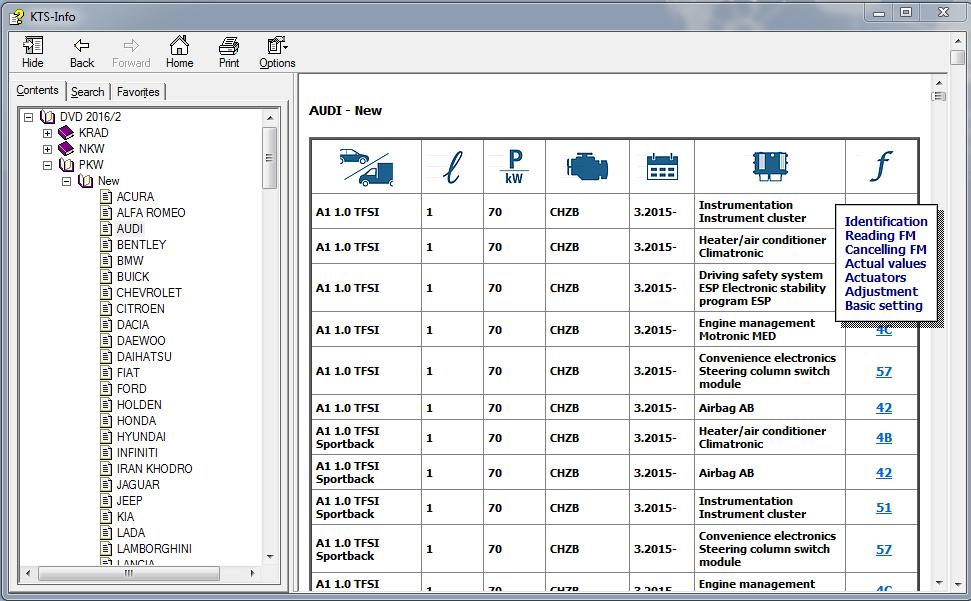This screenshot has height=601, width=971.
Task: Open the Home page icon
Action: click(179, 45)
